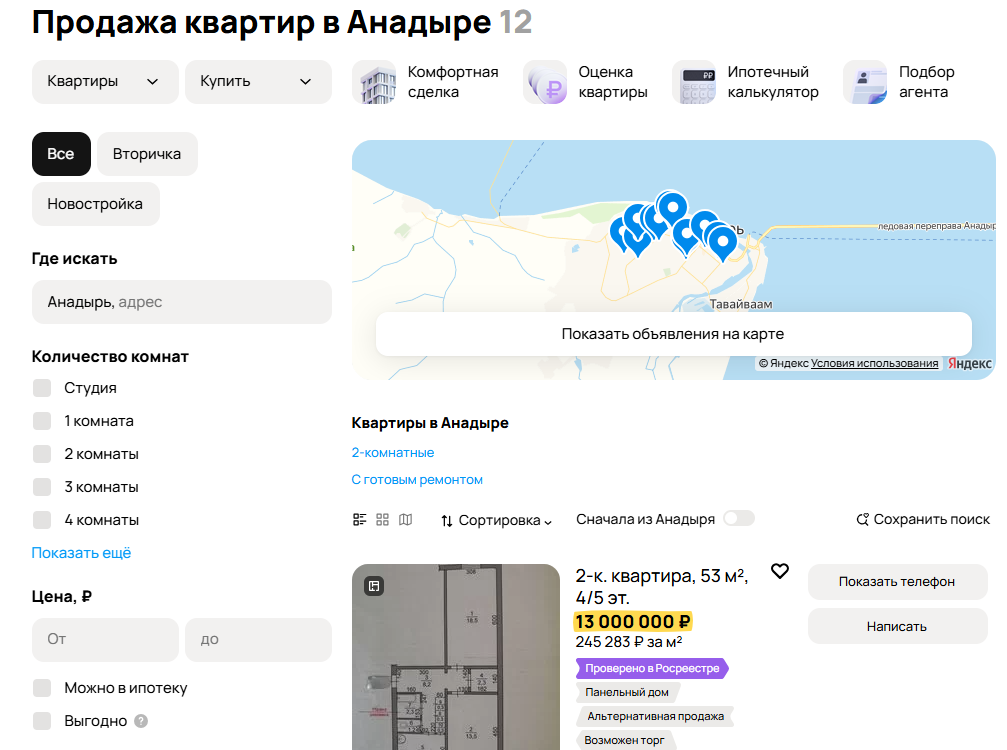Click the Подбор агента icon

(x=864, y=81)
